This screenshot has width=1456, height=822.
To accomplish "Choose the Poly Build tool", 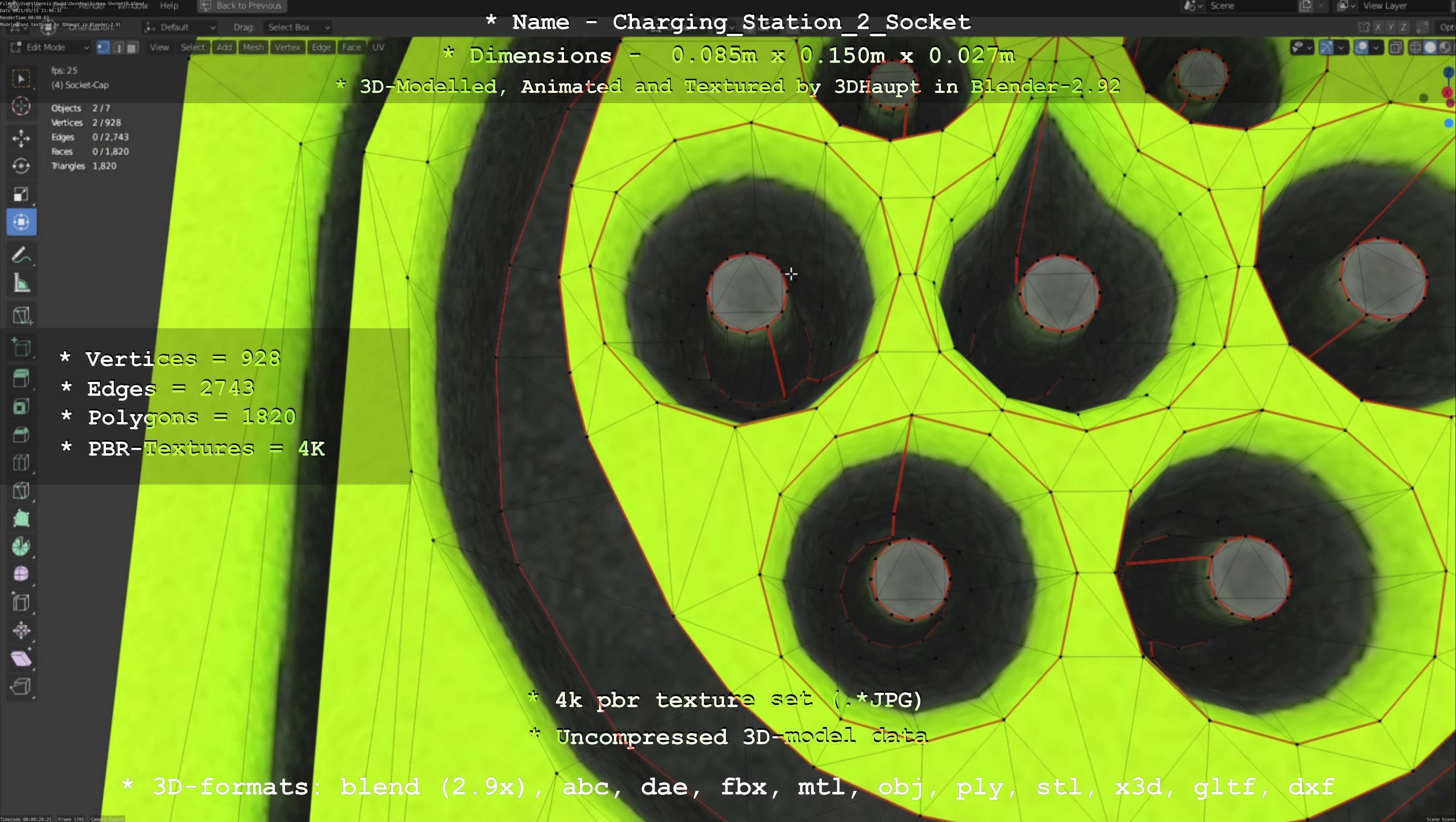I will (x=21, y=519).
